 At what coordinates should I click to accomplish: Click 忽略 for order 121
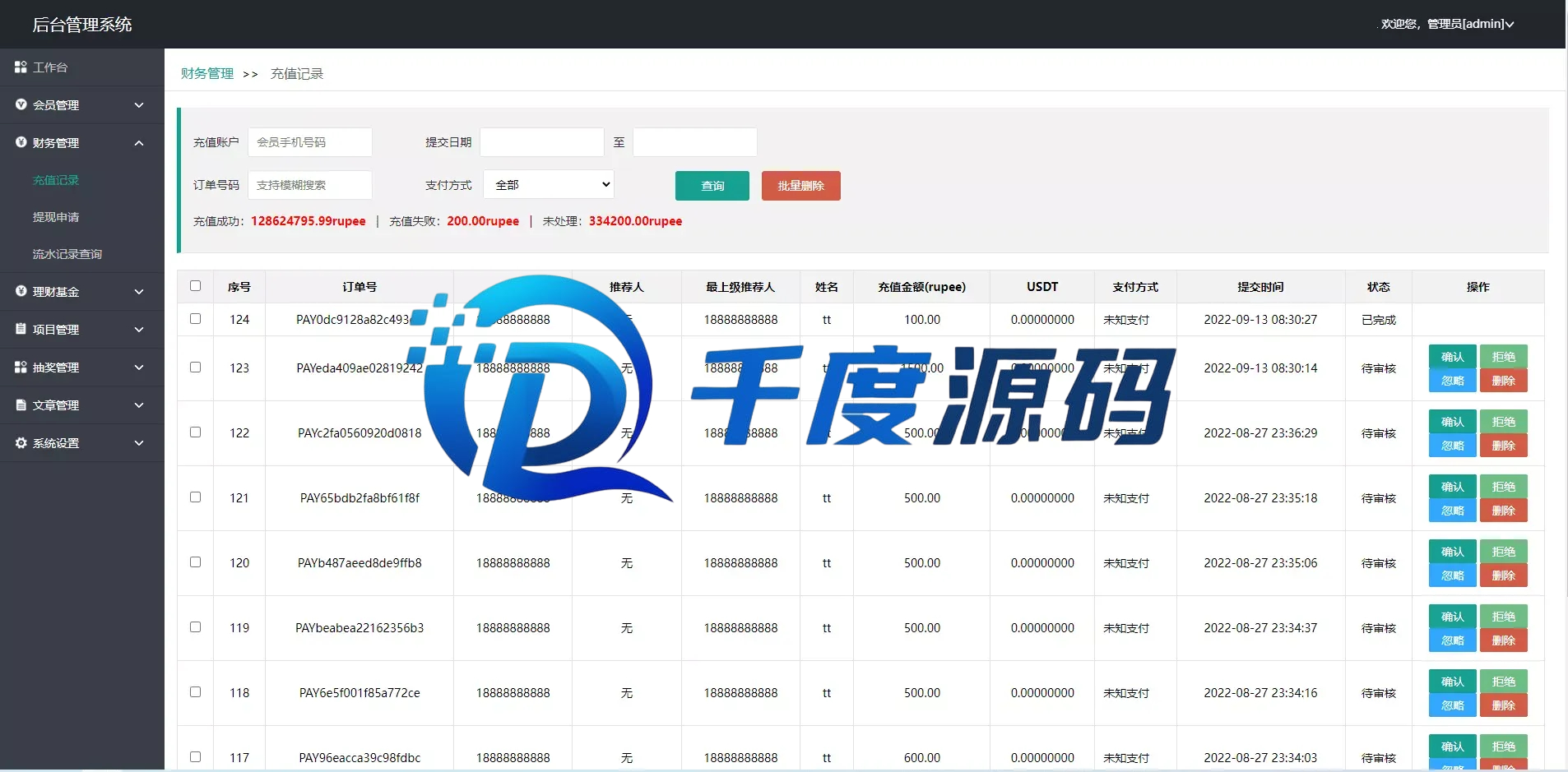(x=1453, y=511)
